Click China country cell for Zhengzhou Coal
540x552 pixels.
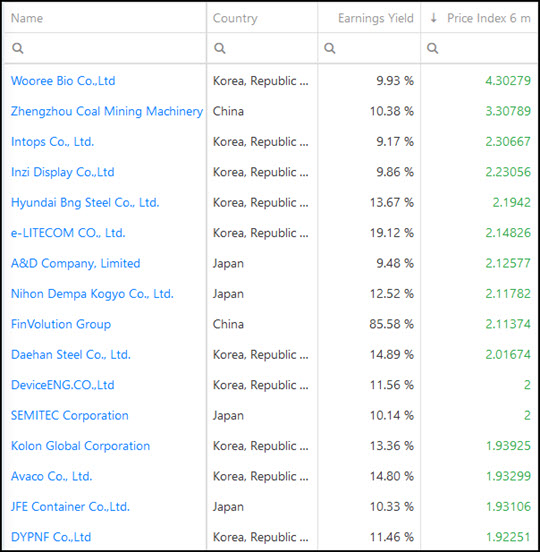click(x=228, y=111)
